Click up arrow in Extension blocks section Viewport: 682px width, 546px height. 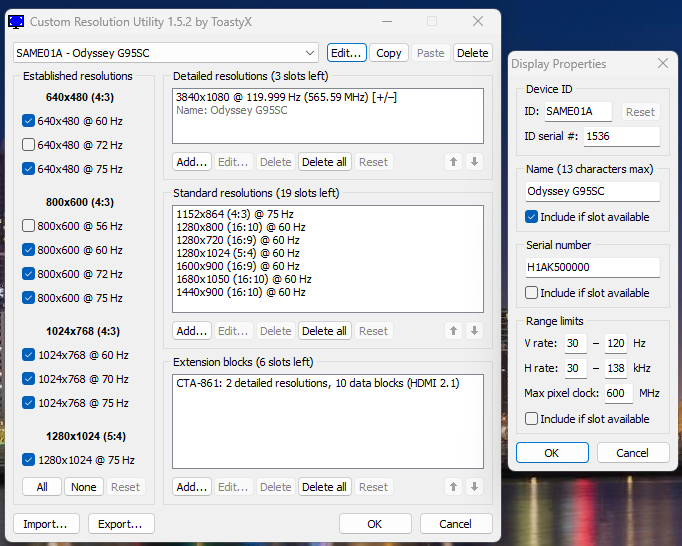(x=455, y=487)
